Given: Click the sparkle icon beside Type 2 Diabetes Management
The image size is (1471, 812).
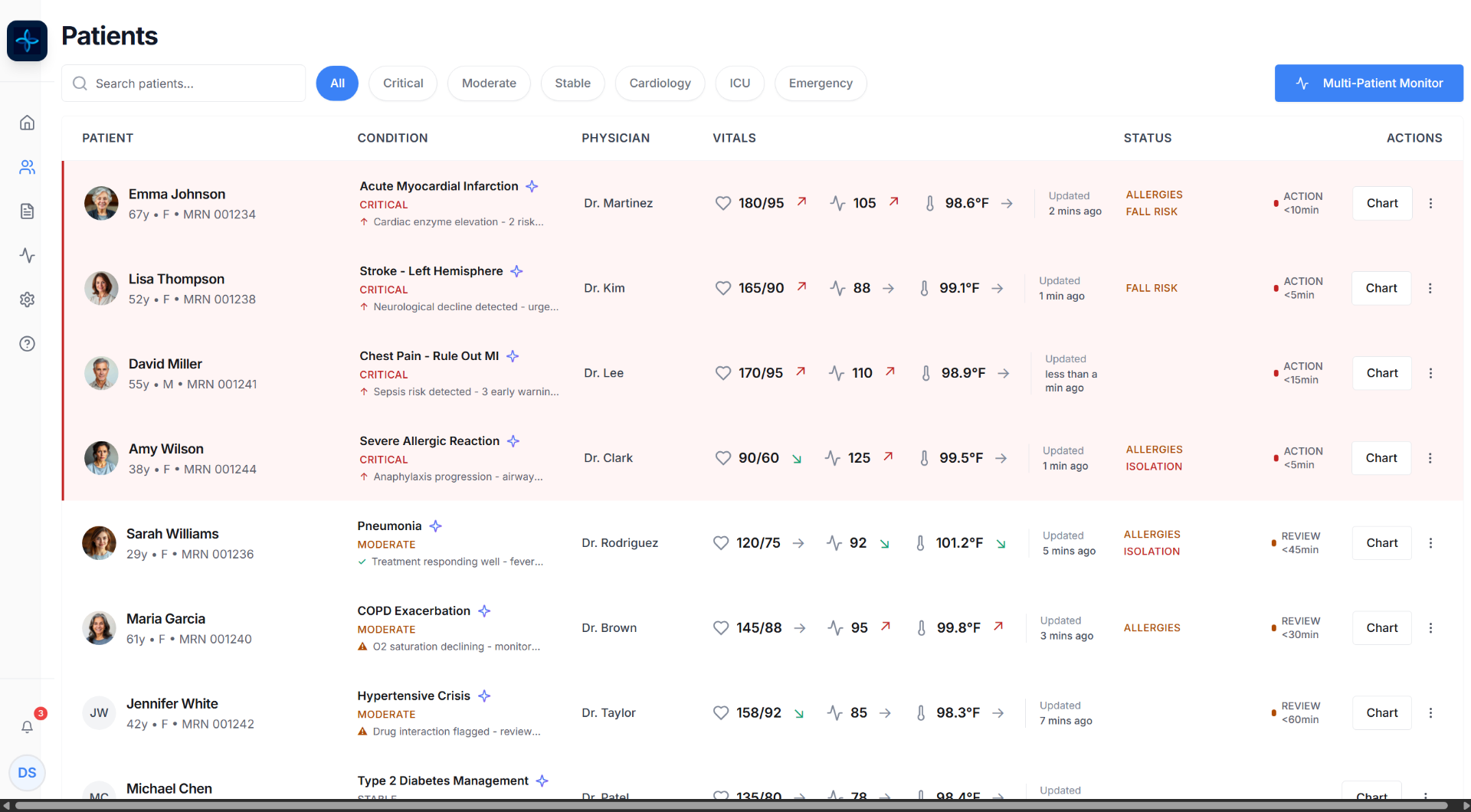Looking at the screenshot, I should pos(542,781).
